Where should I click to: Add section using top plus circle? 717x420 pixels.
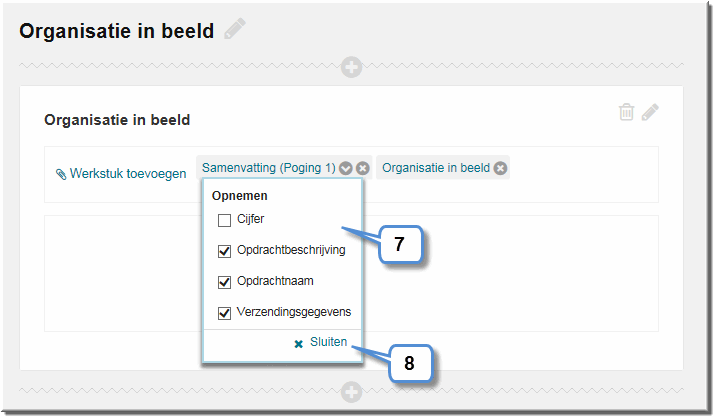click(x=351, y=67)
